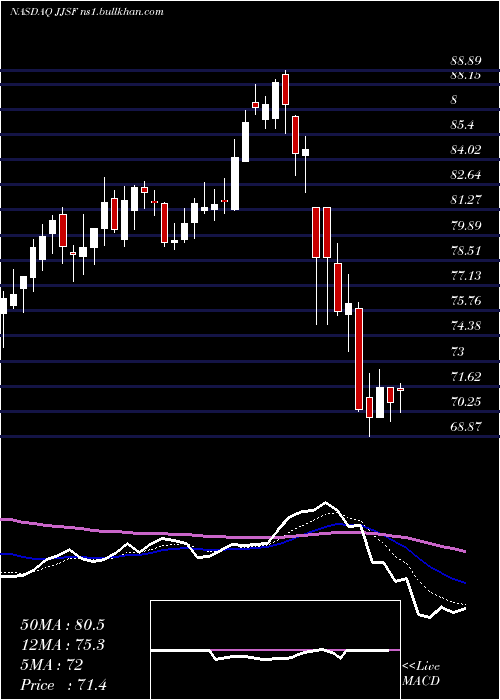Click the 71.62 price axis label
Image resolution: width=500 pixels, height=700 pixels.
coord(466,376)
